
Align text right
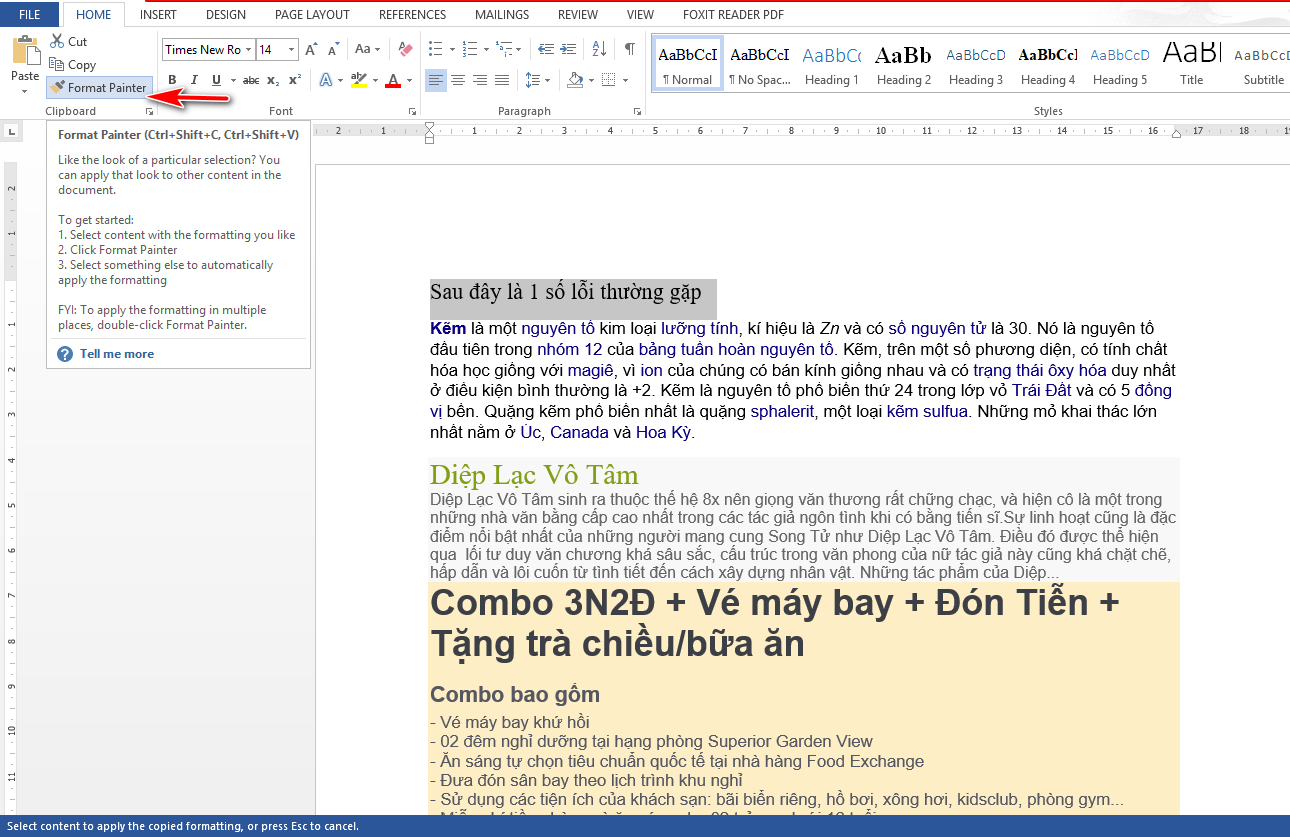[x=480, y=80]
